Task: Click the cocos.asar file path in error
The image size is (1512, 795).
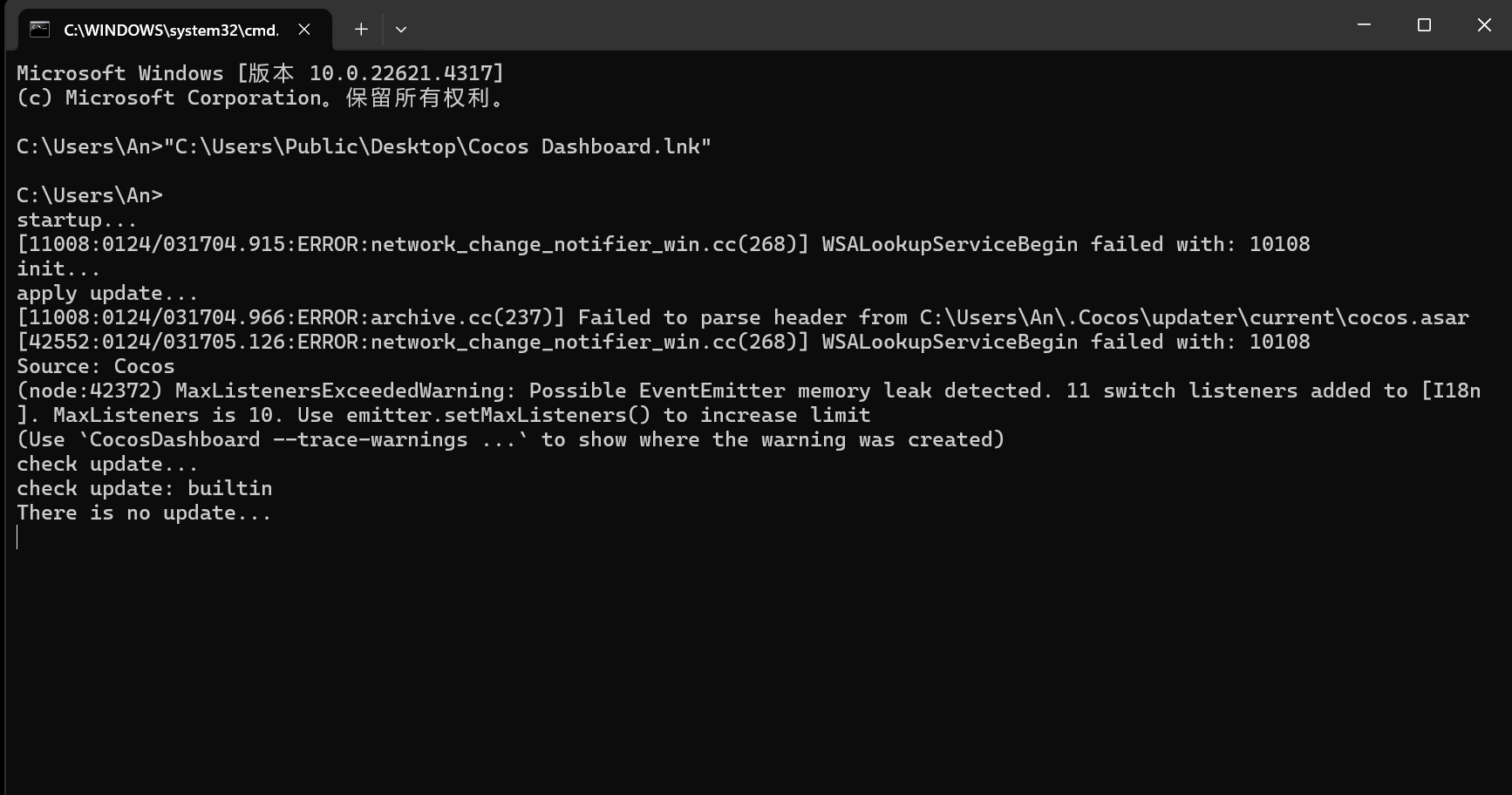Action: pyautogui.click(x=1194, y=317)
